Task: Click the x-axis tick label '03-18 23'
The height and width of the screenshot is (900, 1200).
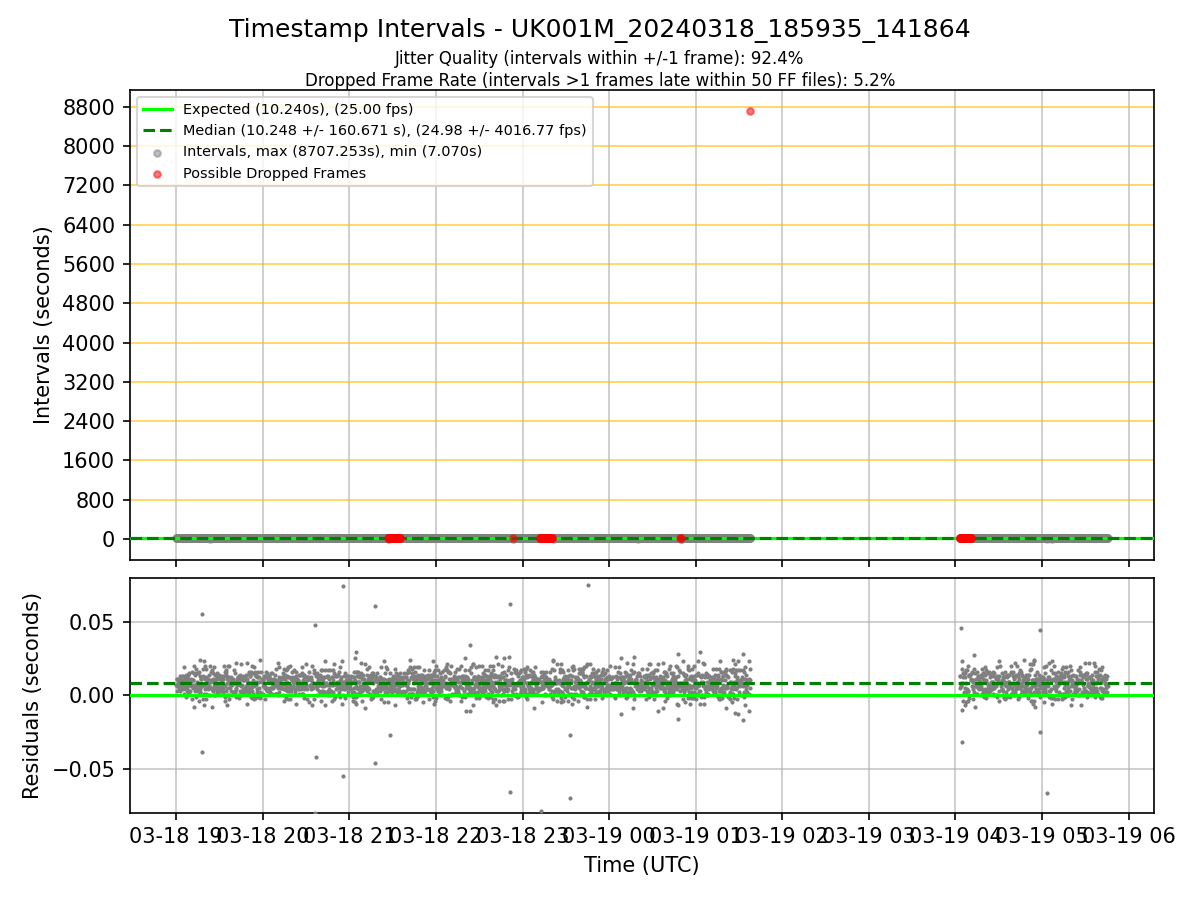Action: pyautogui.click(x=522, y=836)
